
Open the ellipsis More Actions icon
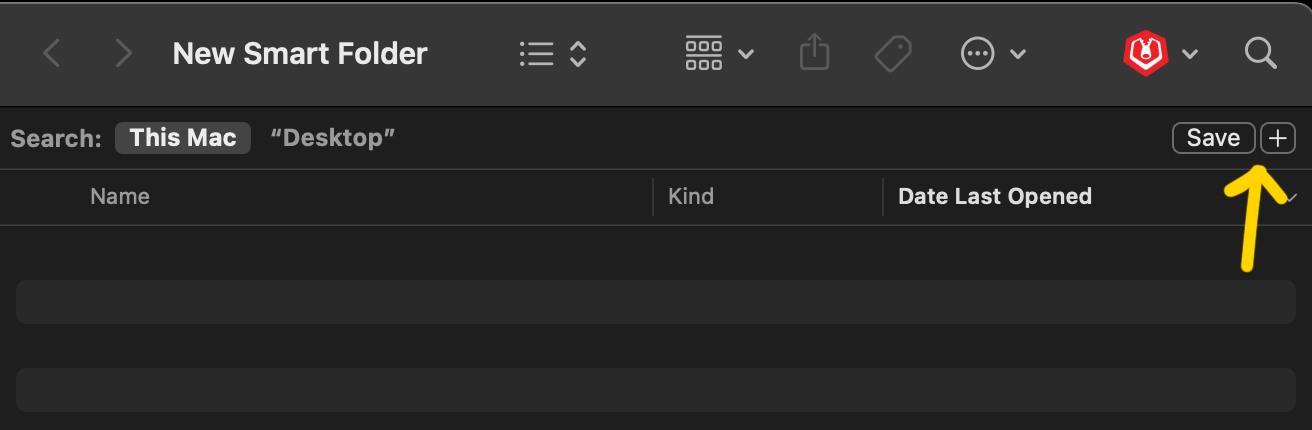tap(977, 53)
